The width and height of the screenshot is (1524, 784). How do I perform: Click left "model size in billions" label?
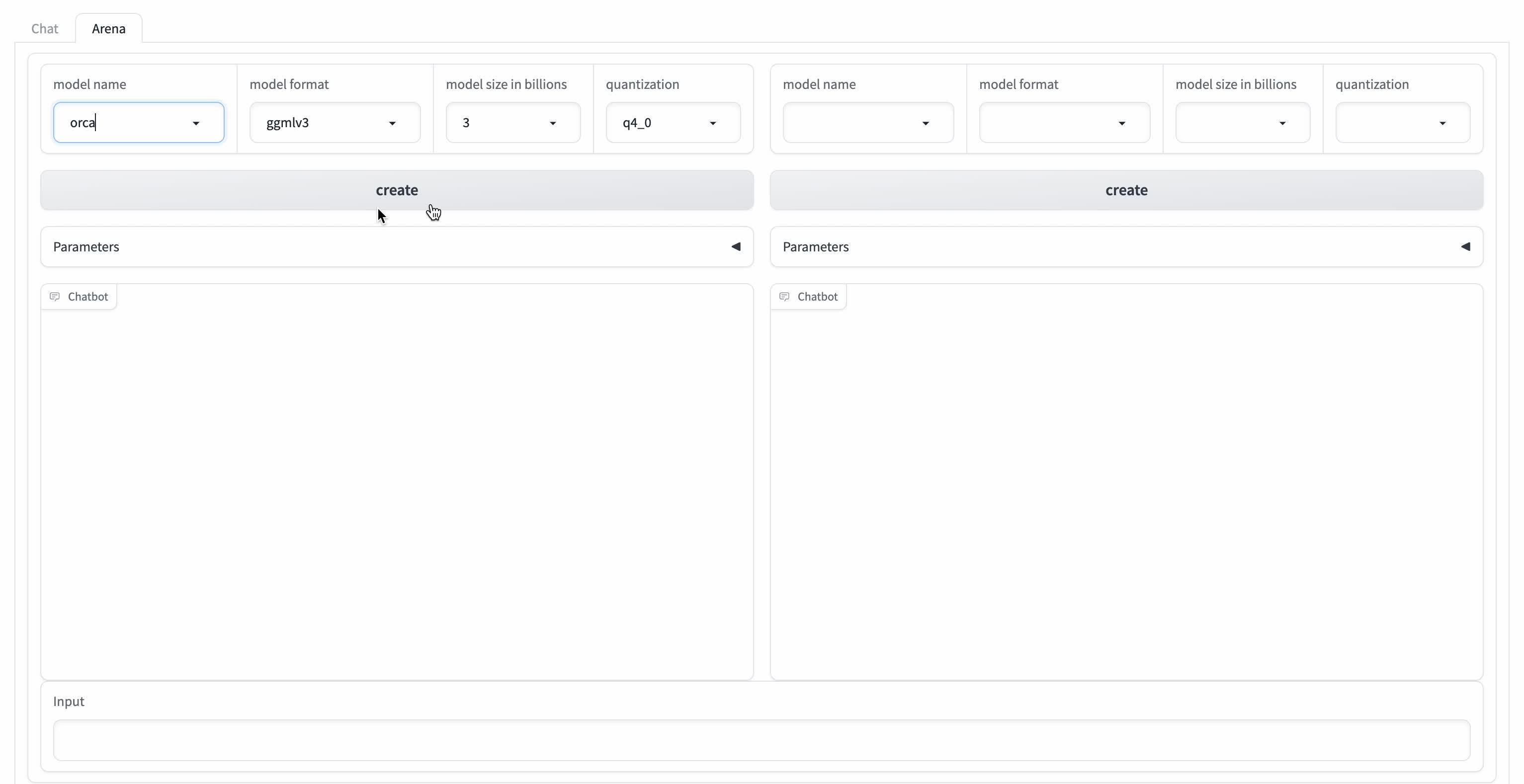pos(506,84)
